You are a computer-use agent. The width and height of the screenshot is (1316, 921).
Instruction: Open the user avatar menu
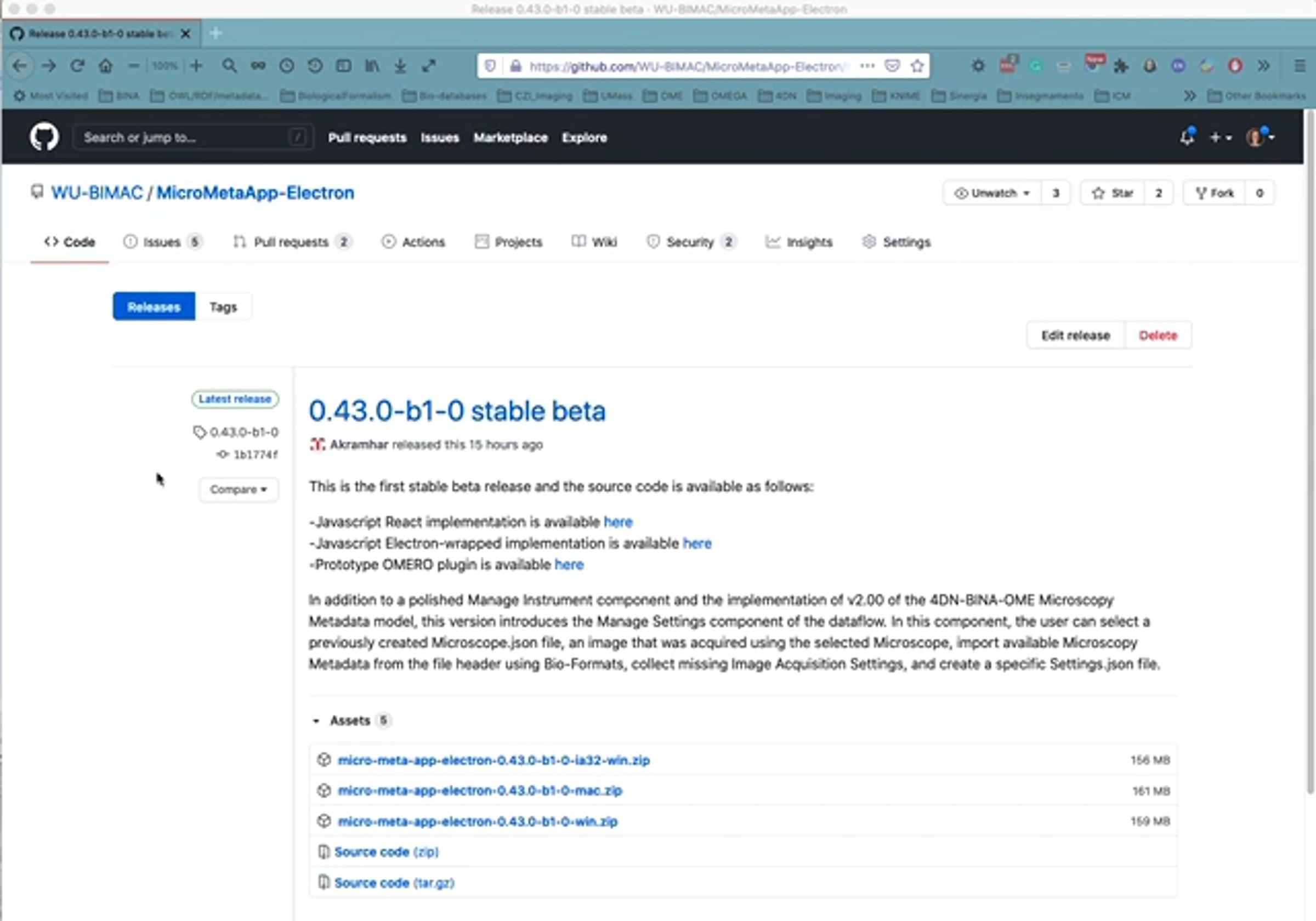(x=1260, y=137)
